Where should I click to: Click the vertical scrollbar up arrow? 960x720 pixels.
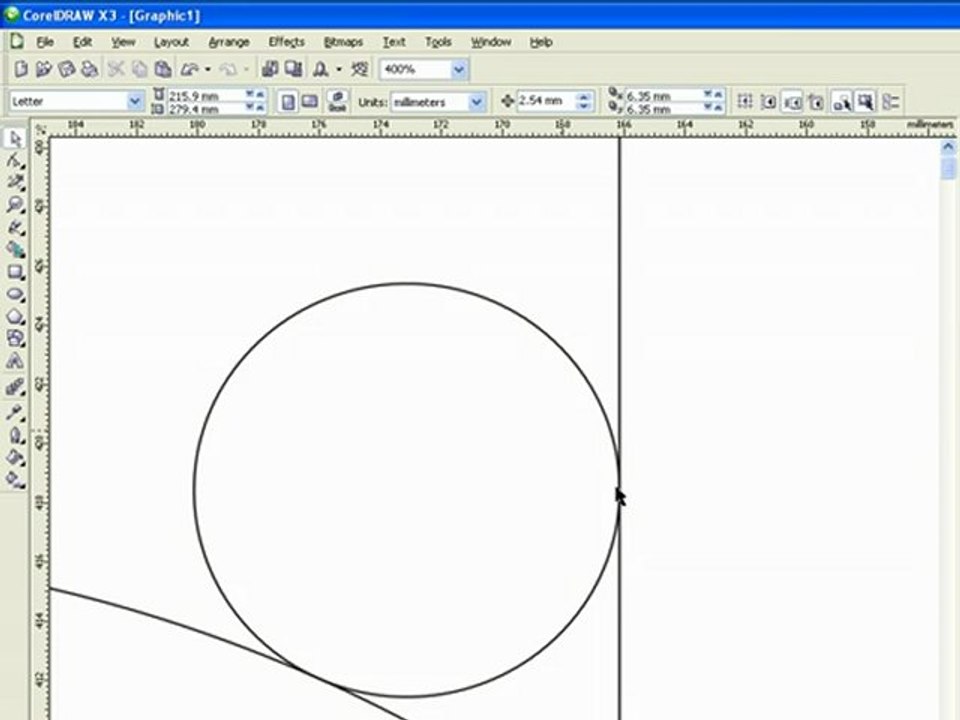pyautogui.click(x=948, y=147)
